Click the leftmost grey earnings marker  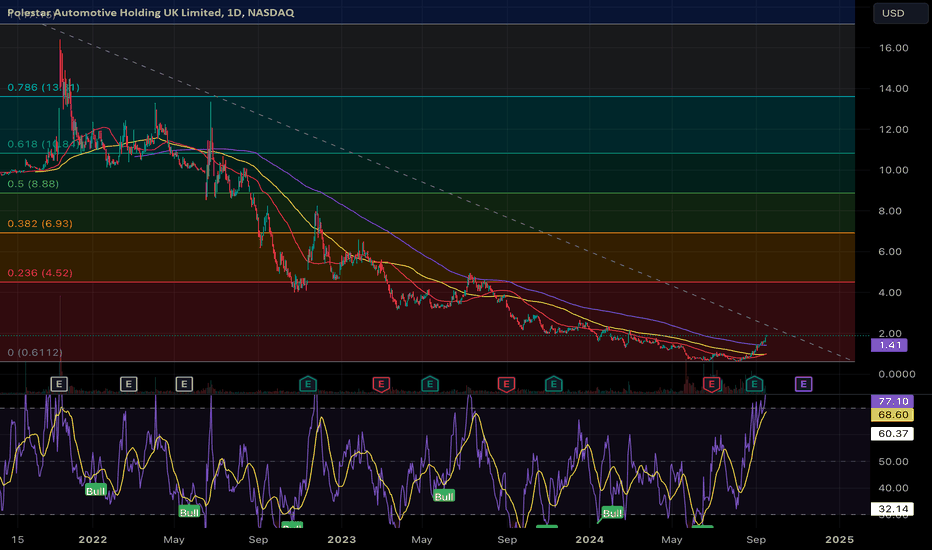59,384
